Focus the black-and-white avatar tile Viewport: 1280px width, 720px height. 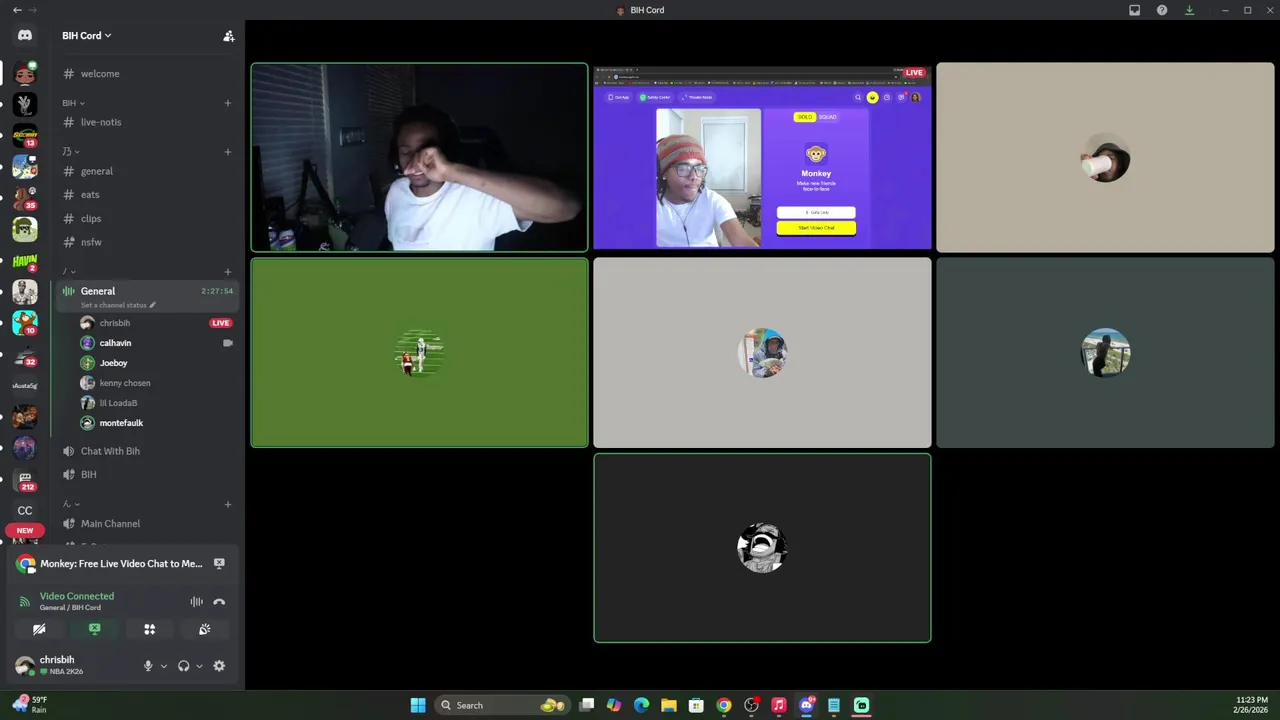762,548
